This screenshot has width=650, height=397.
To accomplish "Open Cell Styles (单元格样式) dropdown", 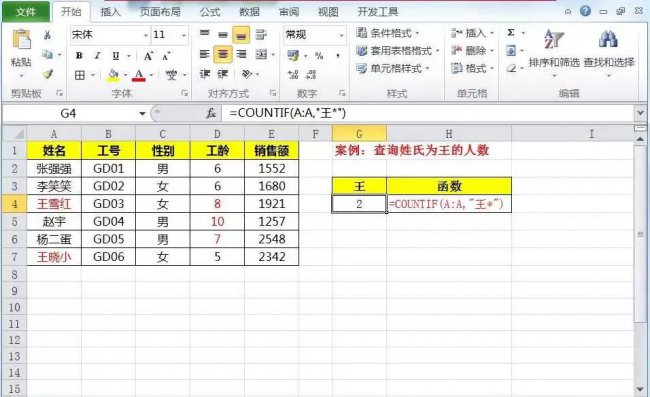I will coord(393,68).
